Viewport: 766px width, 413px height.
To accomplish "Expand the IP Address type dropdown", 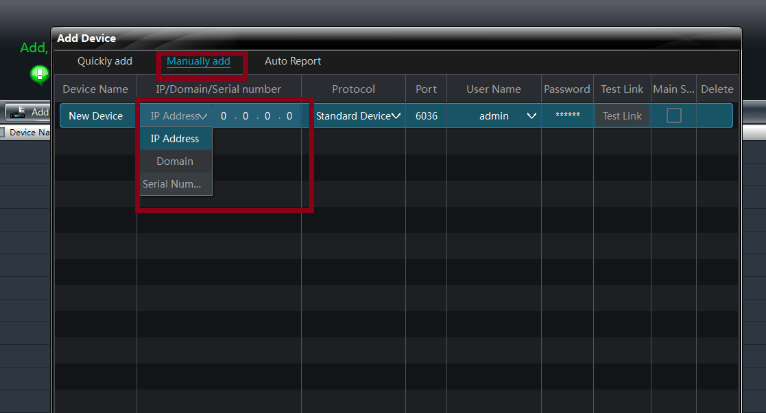I will point(178,116).
